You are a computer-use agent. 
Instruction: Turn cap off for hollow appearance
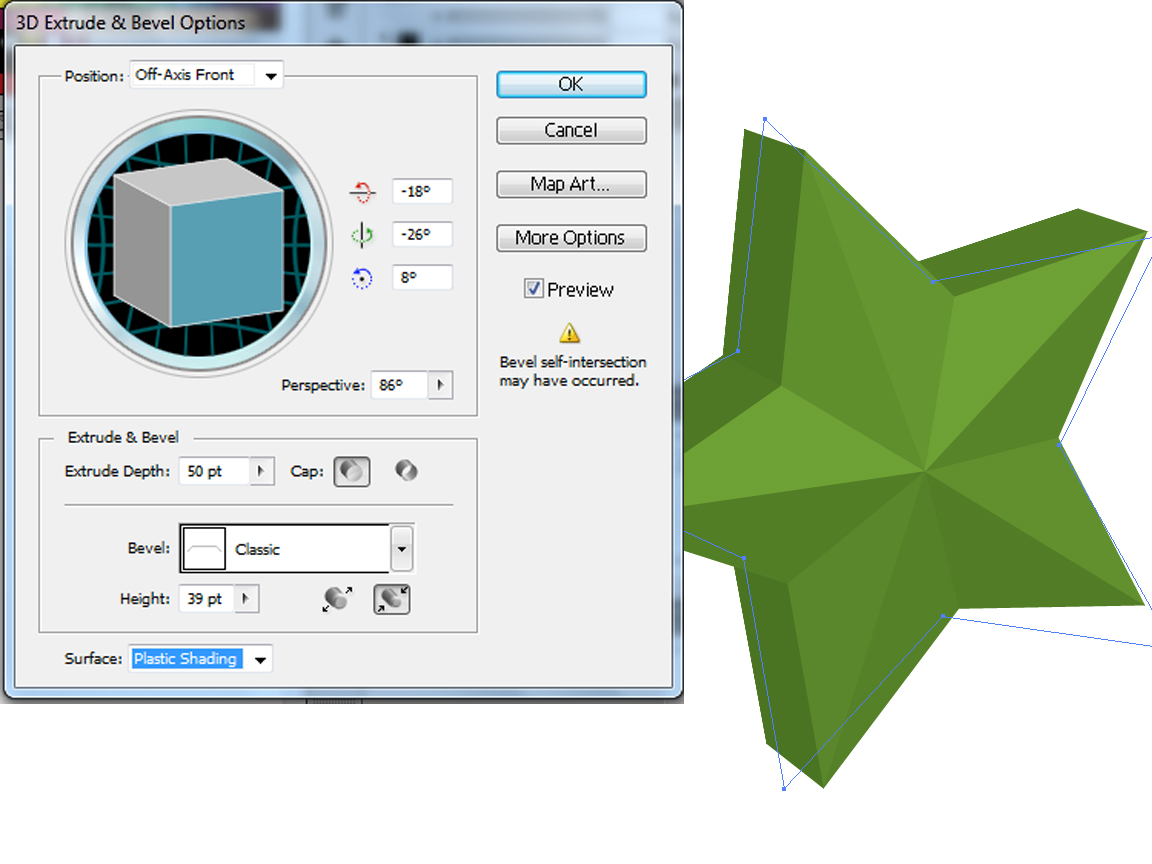[405, 470]
